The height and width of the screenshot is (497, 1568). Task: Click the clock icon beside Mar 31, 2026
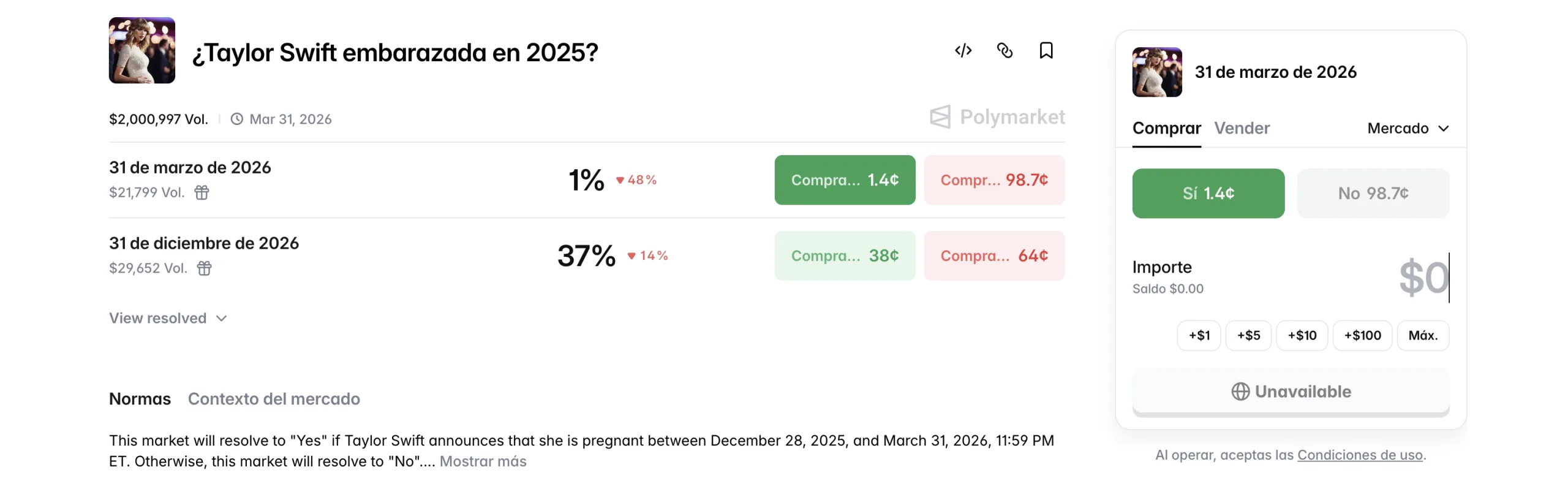[236, 119]
